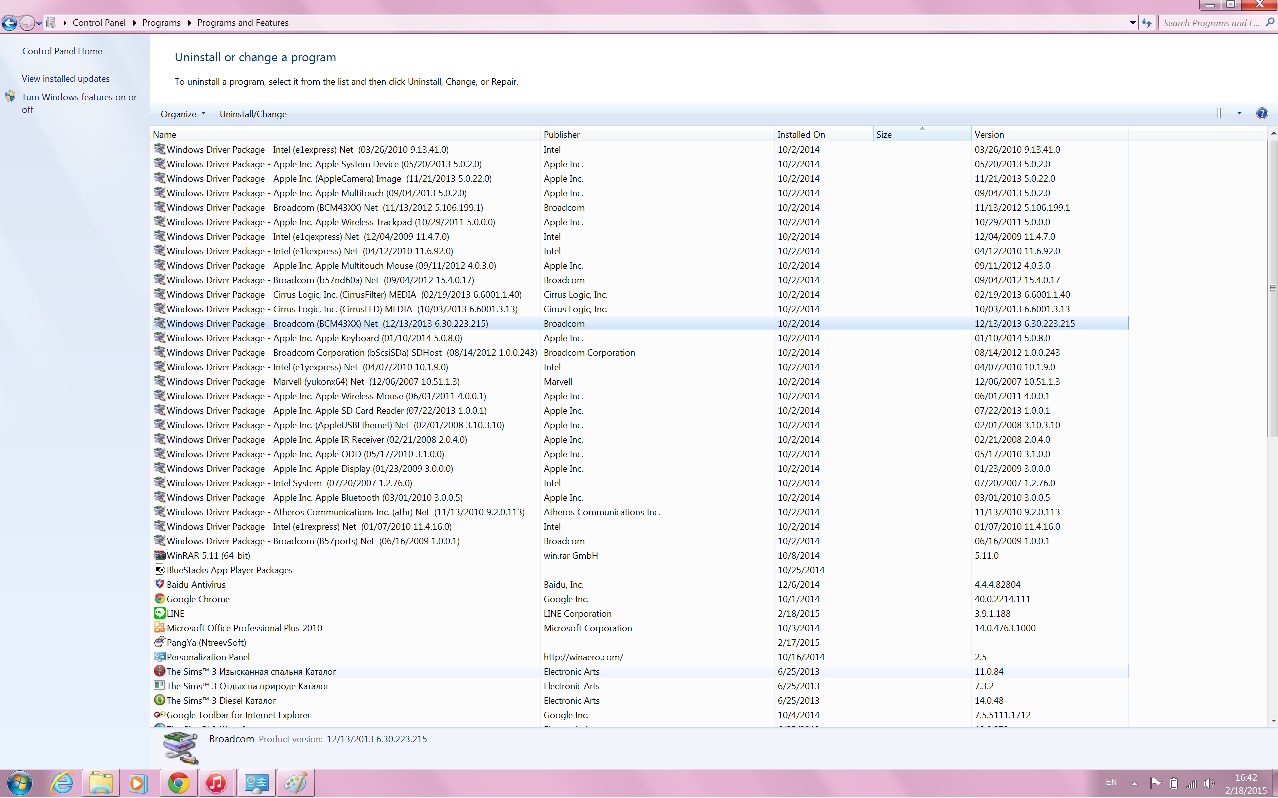Viewport: 1278px width, 798px height.
Task: Open the change-your-view options dropdown arrow
Action: coord(1239,114)
